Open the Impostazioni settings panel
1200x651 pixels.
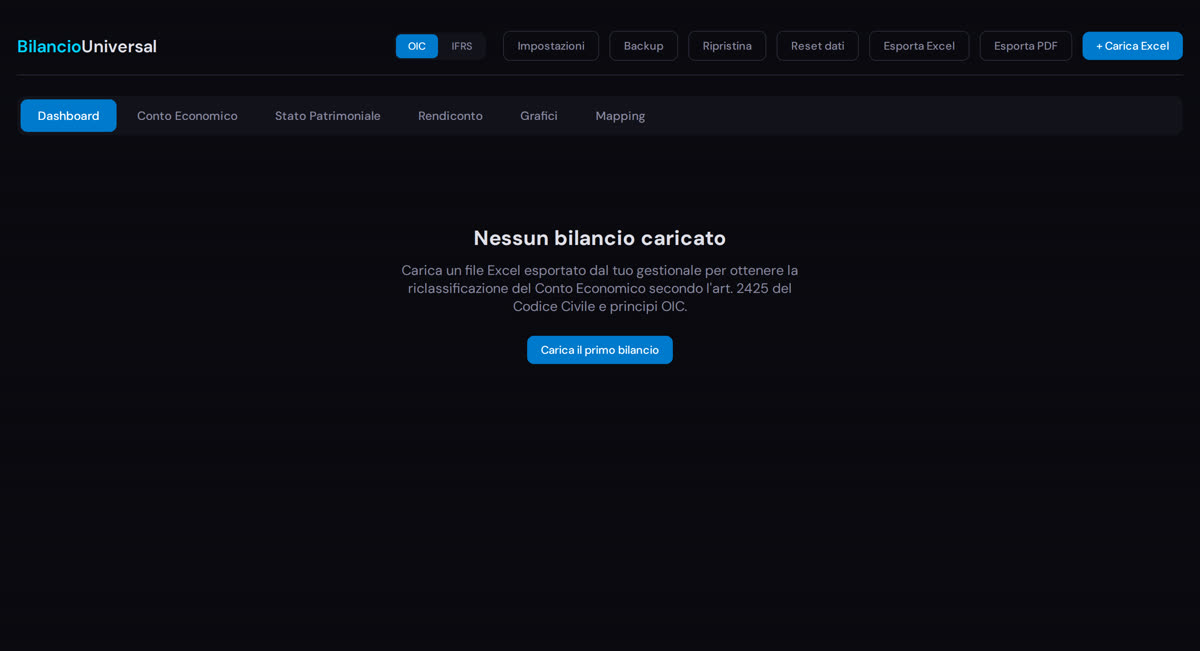click(550, 45)
